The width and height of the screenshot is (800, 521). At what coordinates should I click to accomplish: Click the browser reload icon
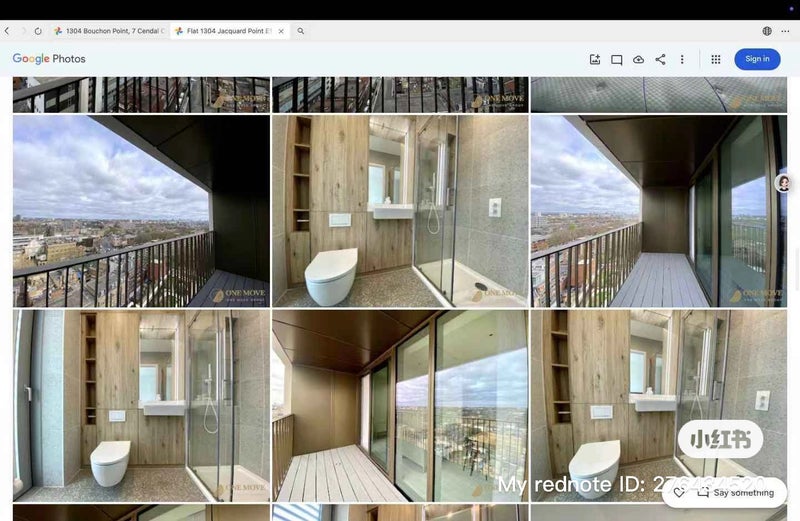click(x=38, y=31)
